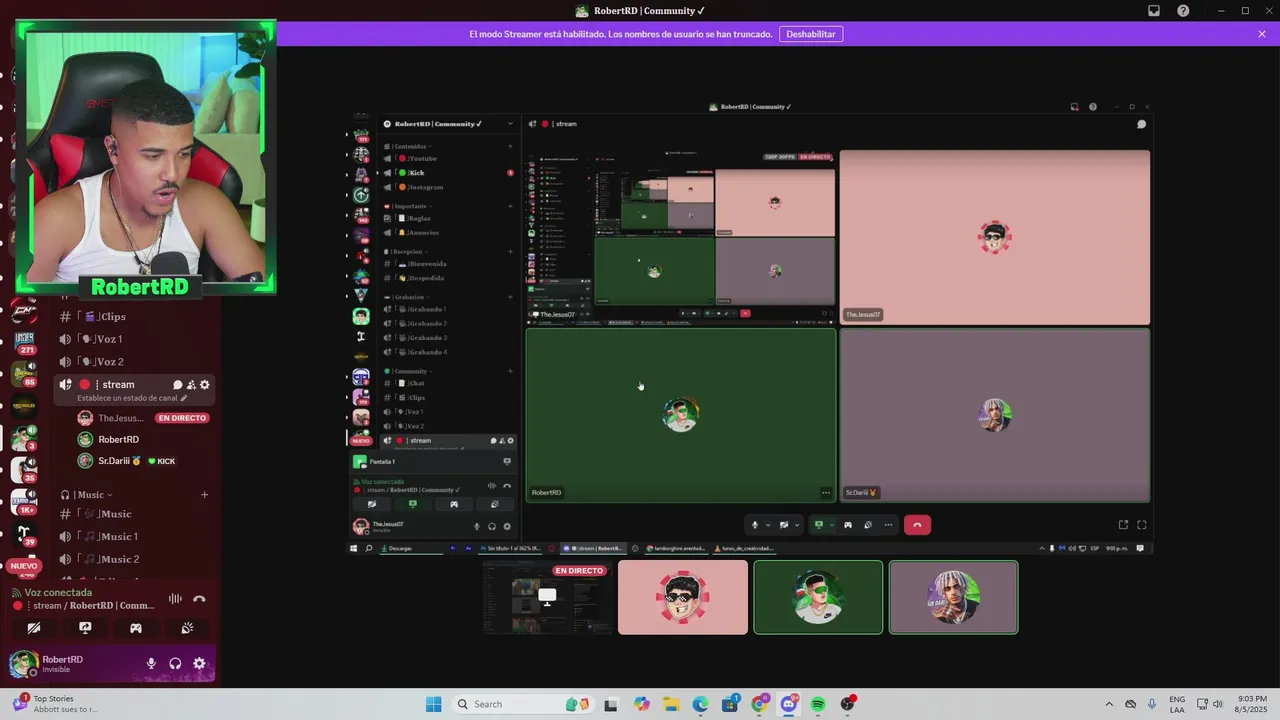This screenshot has height=720, width=1280.
Task: Open the Top Stories widget on taskbar
Action: click(56, 704)
